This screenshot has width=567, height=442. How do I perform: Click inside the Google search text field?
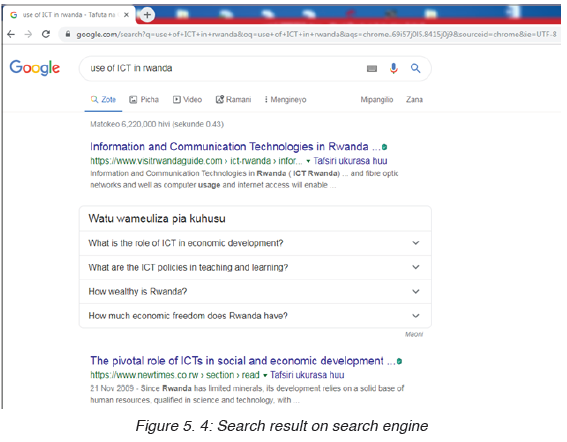pyautogui.click(x=224, y=68)
